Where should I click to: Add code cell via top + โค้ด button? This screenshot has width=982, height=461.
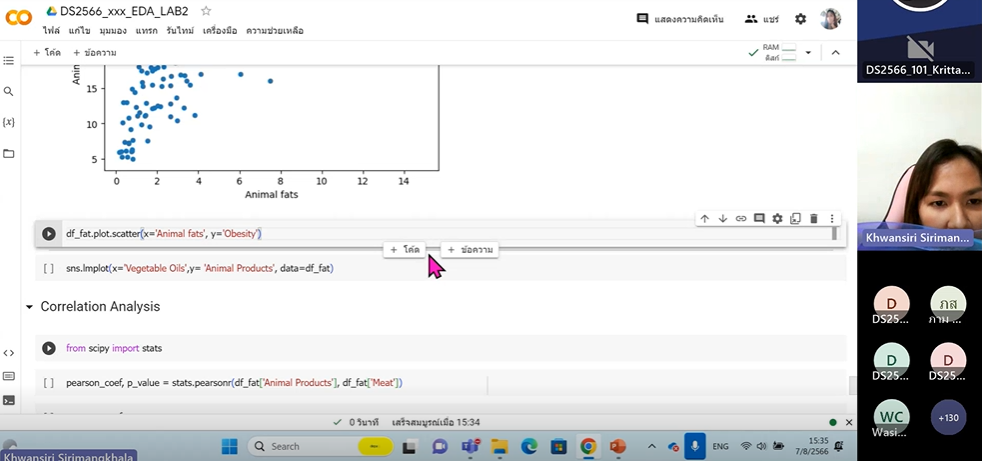pyautogui.click(x=46, y=52)
